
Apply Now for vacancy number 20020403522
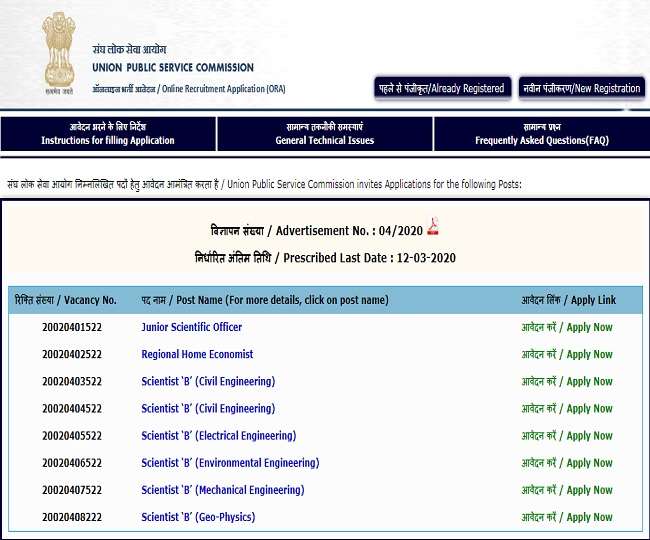point(566,381)
